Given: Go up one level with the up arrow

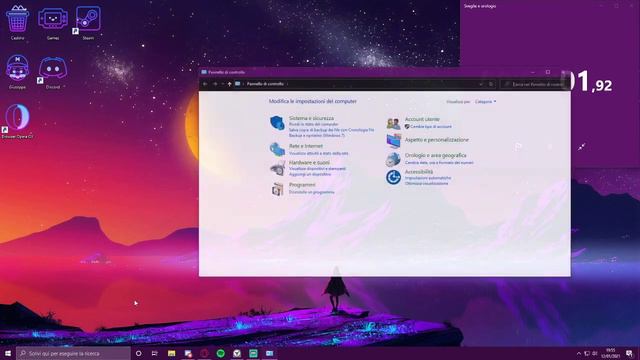Looking at the screenshot, I should 229,84.
